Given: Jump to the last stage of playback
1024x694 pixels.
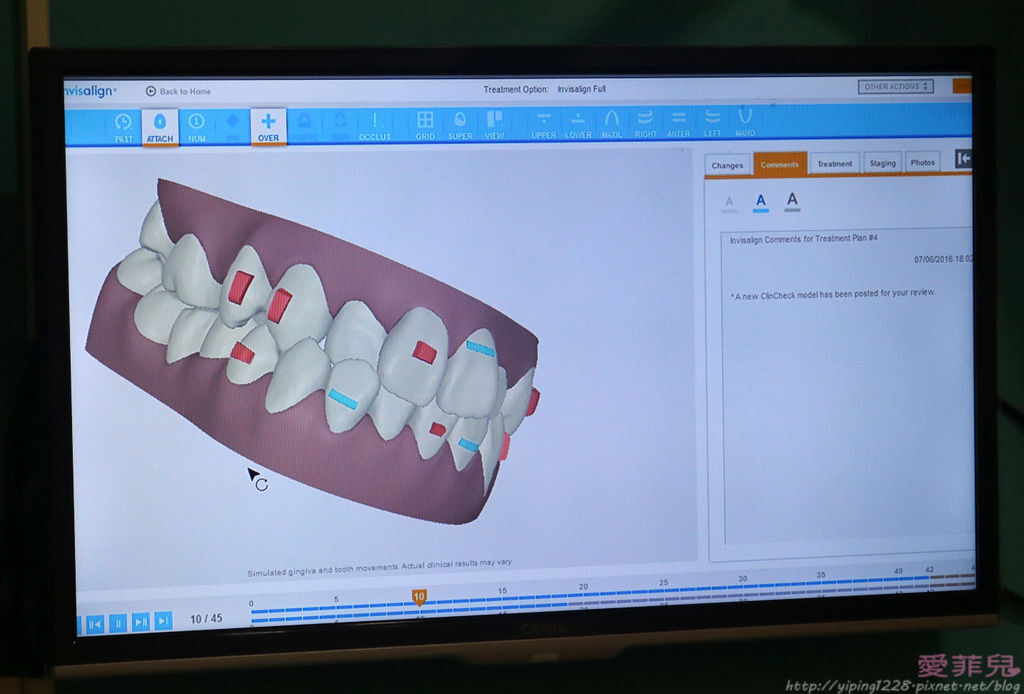Looking at the screenshot, I should [x=164, y=621].
